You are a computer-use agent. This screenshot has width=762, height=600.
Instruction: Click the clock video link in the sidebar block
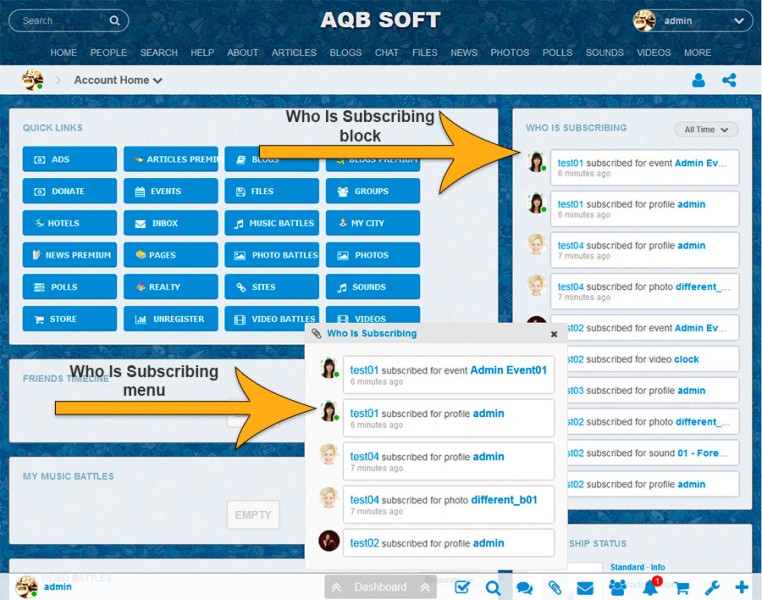tap(686, 360)
